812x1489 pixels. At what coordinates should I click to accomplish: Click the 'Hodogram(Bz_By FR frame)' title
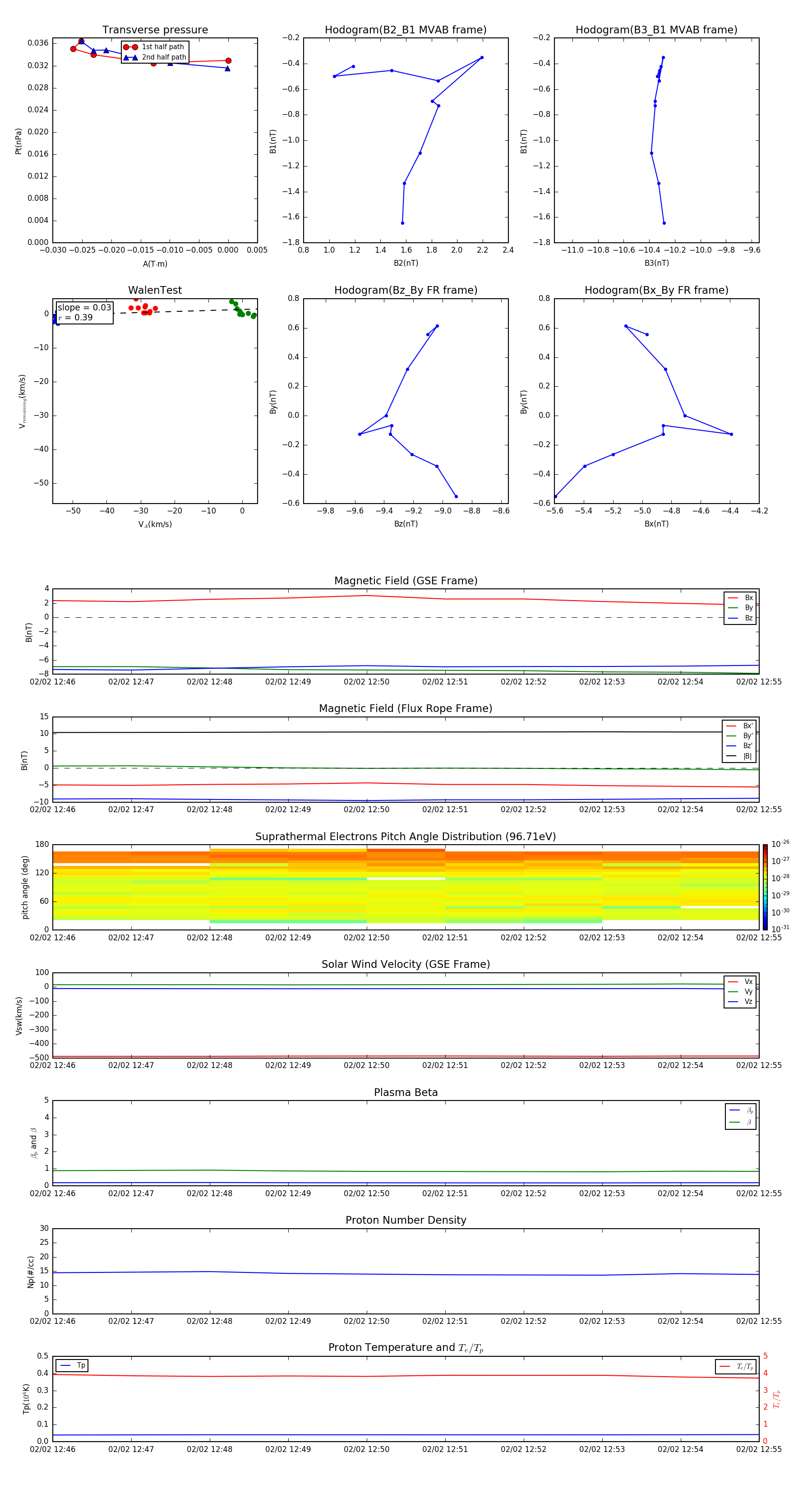406,290
